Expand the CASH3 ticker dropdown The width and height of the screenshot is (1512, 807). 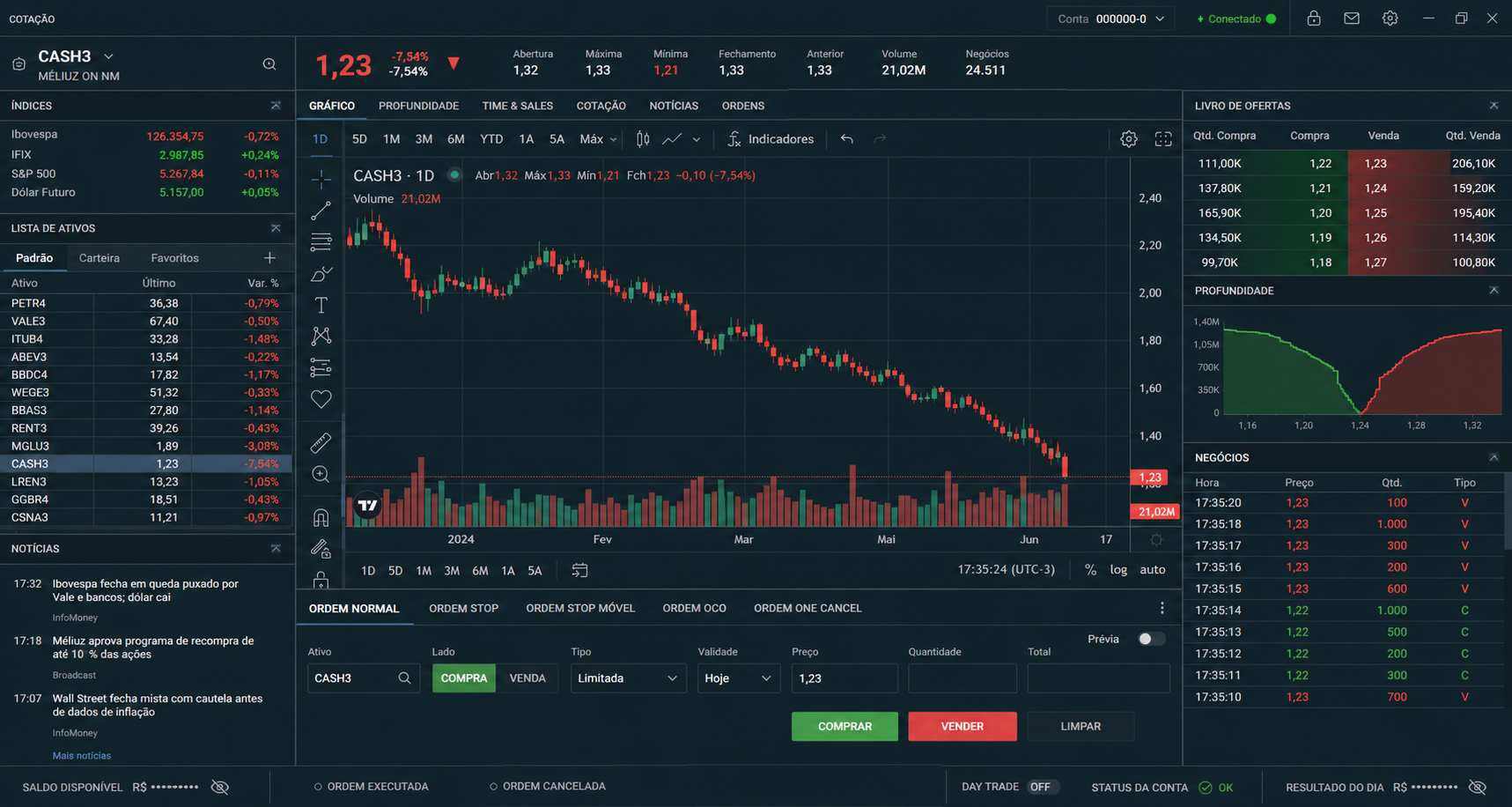click(109, 56)
